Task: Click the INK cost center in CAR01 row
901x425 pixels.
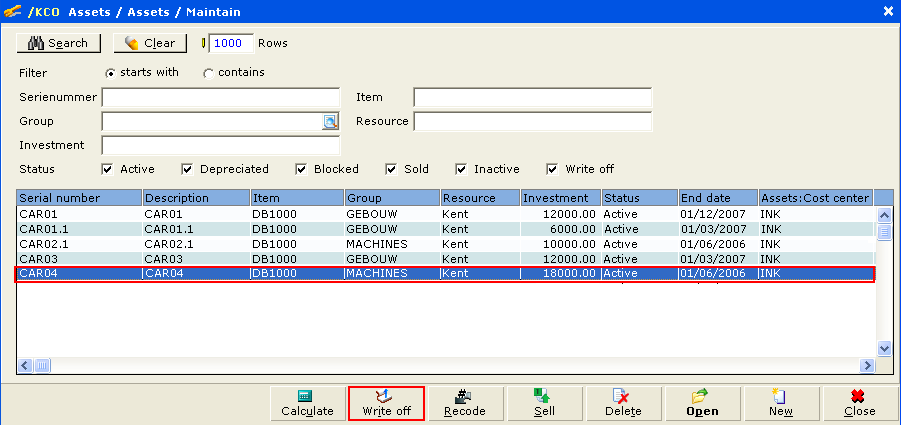Action: pyautogui.click(x=816, y=214)
